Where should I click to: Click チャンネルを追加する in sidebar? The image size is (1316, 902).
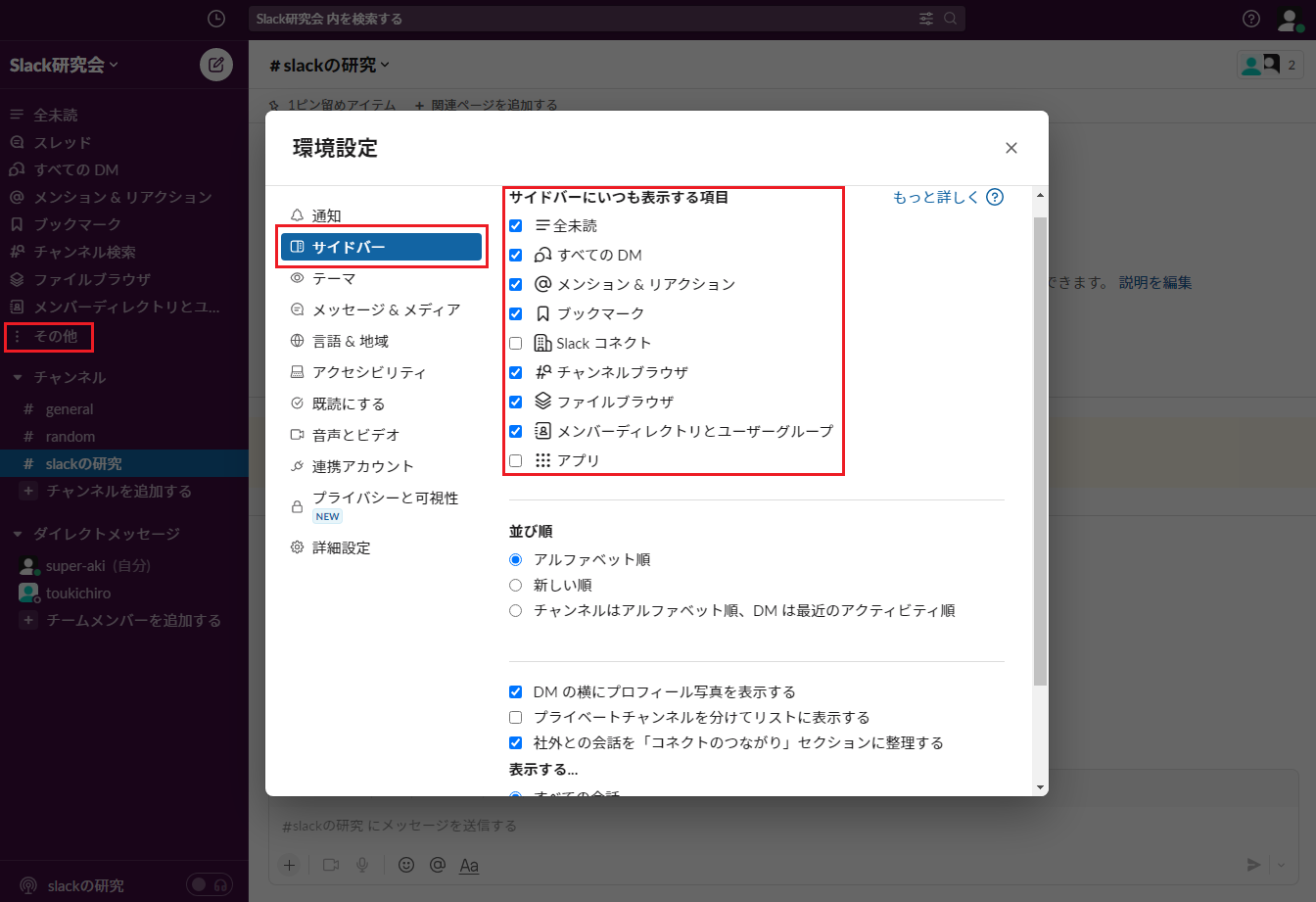(118, 492)
